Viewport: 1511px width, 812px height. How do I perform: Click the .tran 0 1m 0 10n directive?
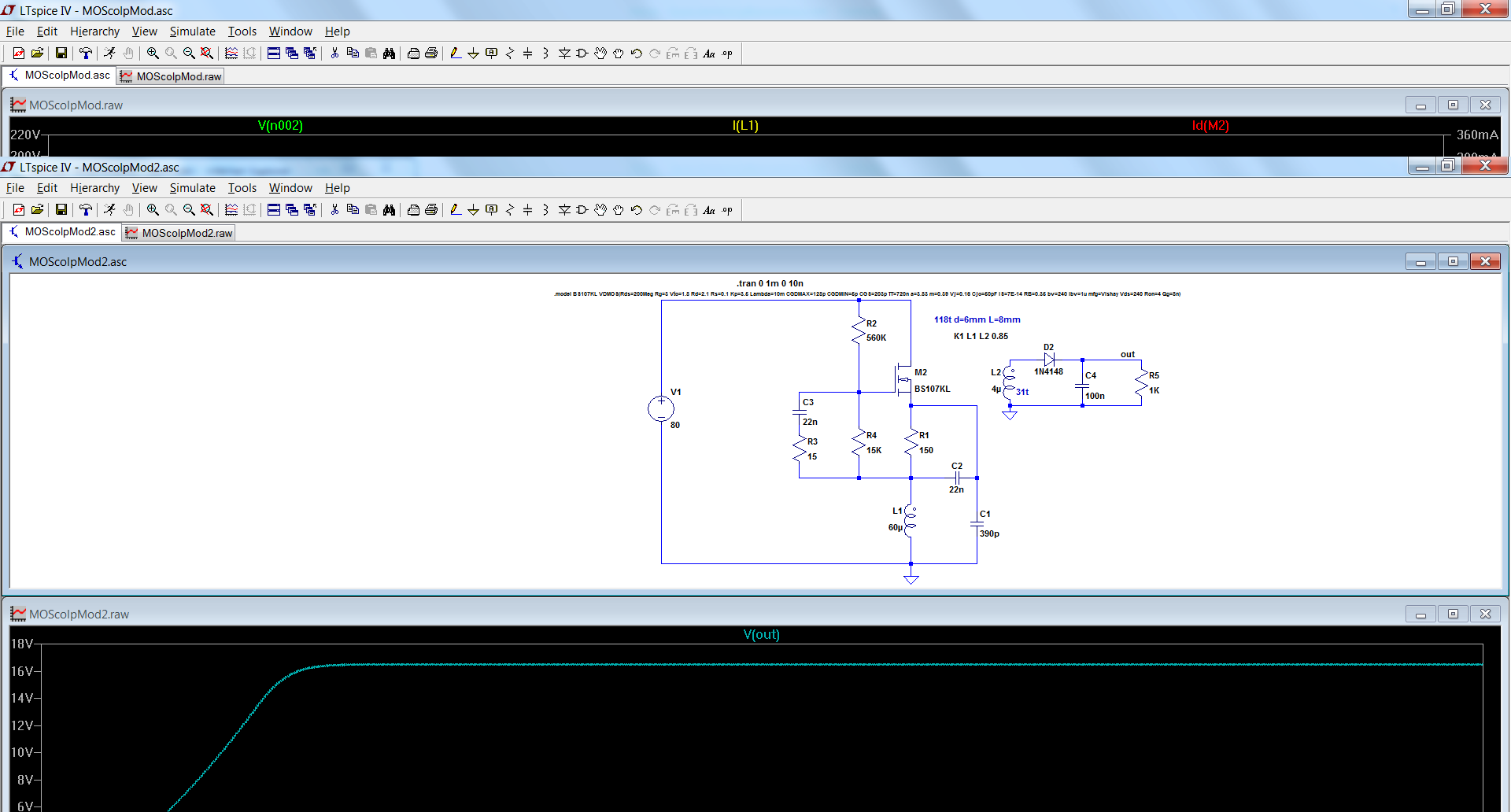[x=770, y=283]
